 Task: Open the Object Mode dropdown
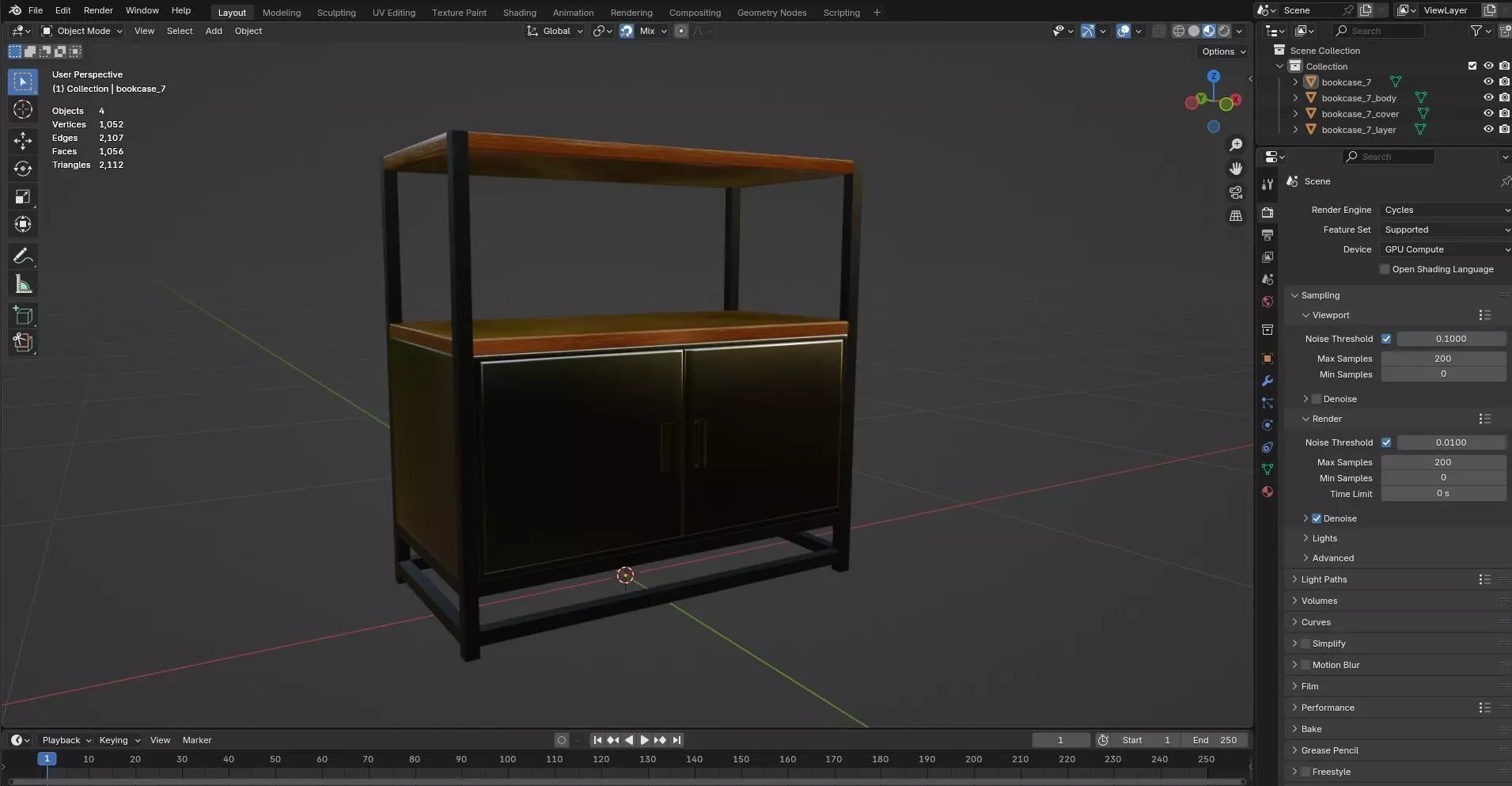point(82,31)
